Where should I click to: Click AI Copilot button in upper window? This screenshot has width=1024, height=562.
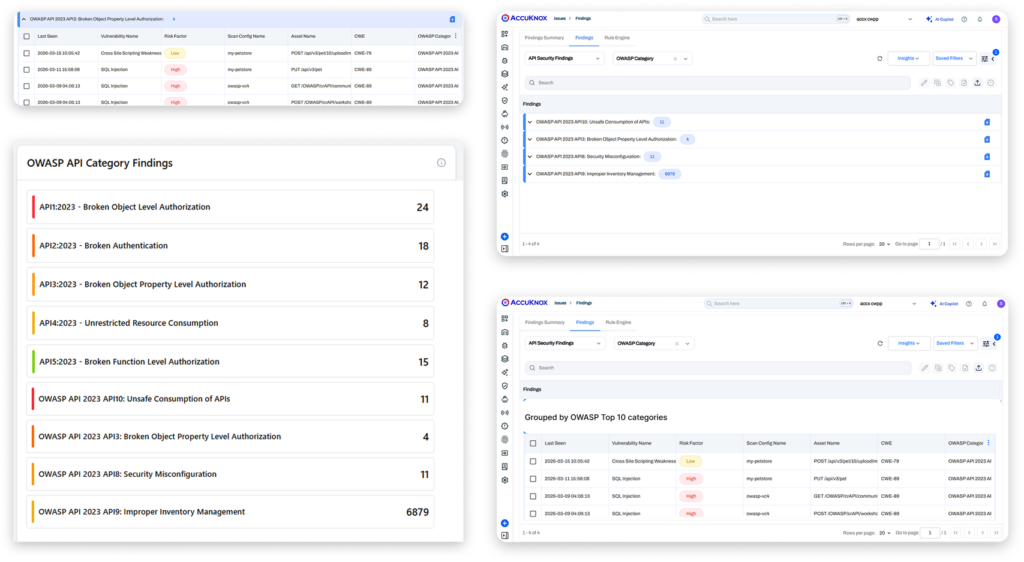point(940,20)
